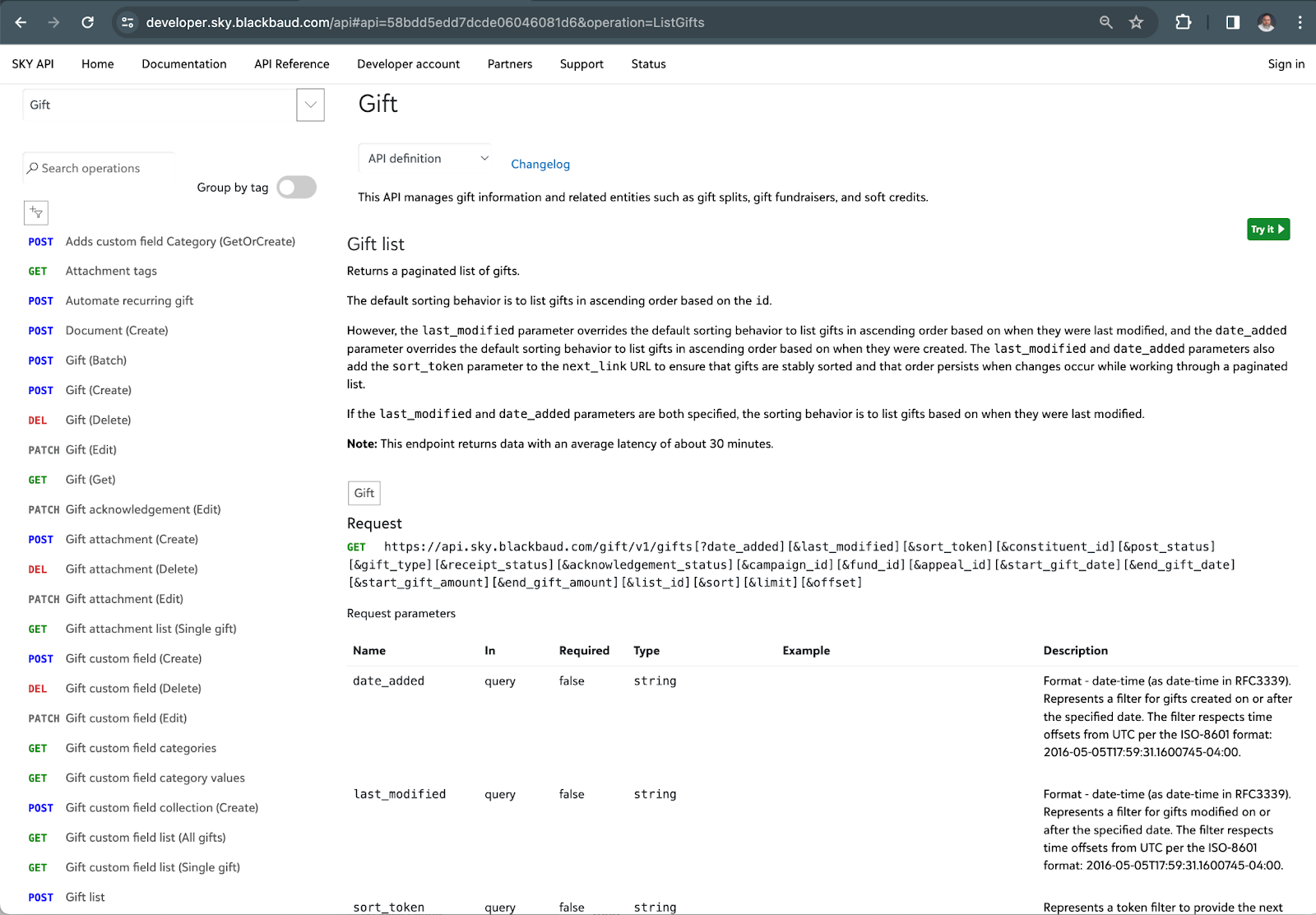Focus the Search operations field

(100, 168)
